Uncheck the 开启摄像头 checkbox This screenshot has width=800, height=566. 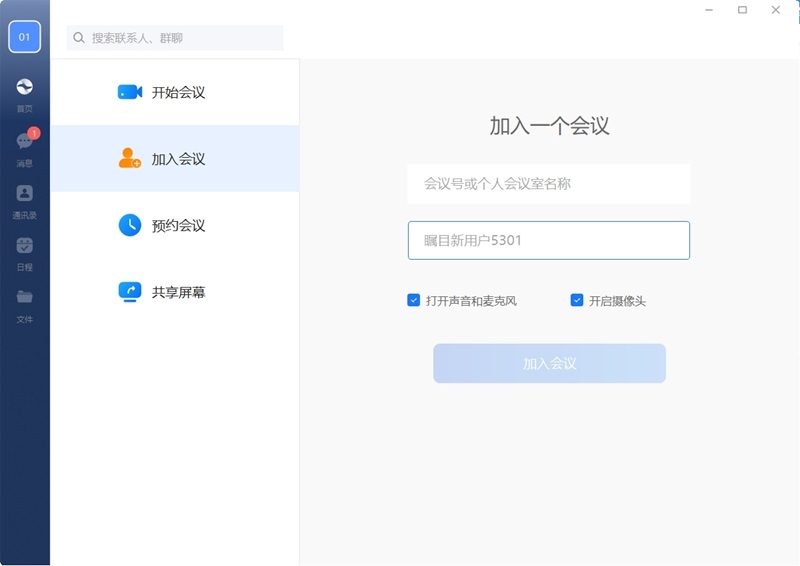[577, 300]
